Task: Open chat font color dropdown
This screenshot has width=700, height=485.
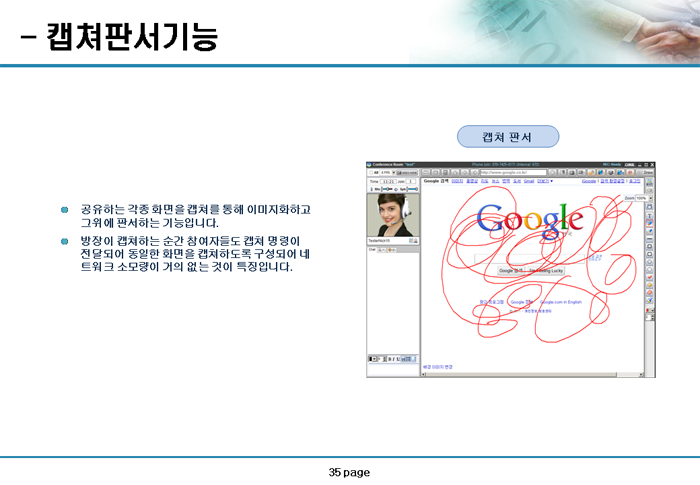Action: [x=374, y=359]
